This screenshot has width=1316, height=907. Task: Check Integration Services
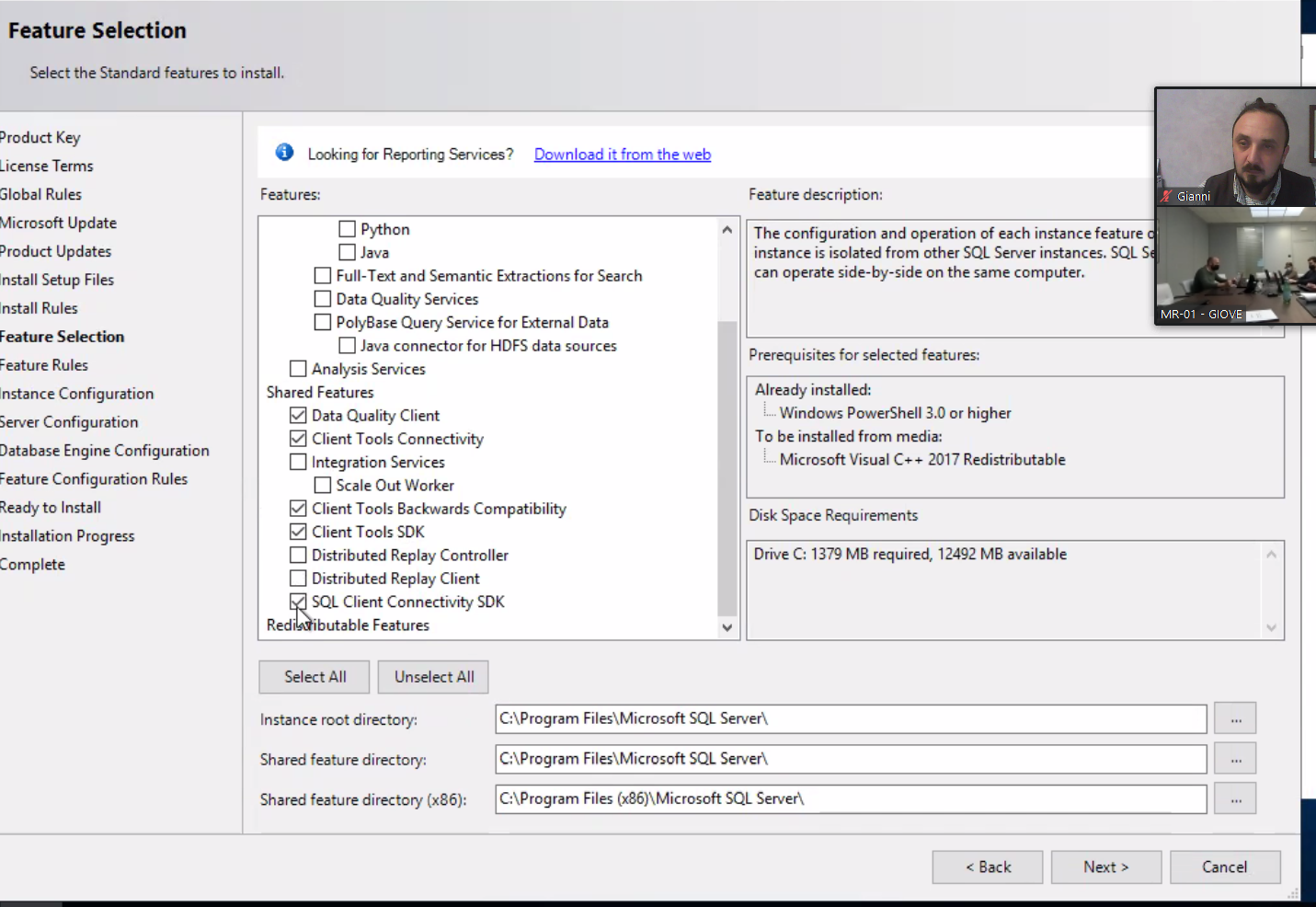click(298, 461)
